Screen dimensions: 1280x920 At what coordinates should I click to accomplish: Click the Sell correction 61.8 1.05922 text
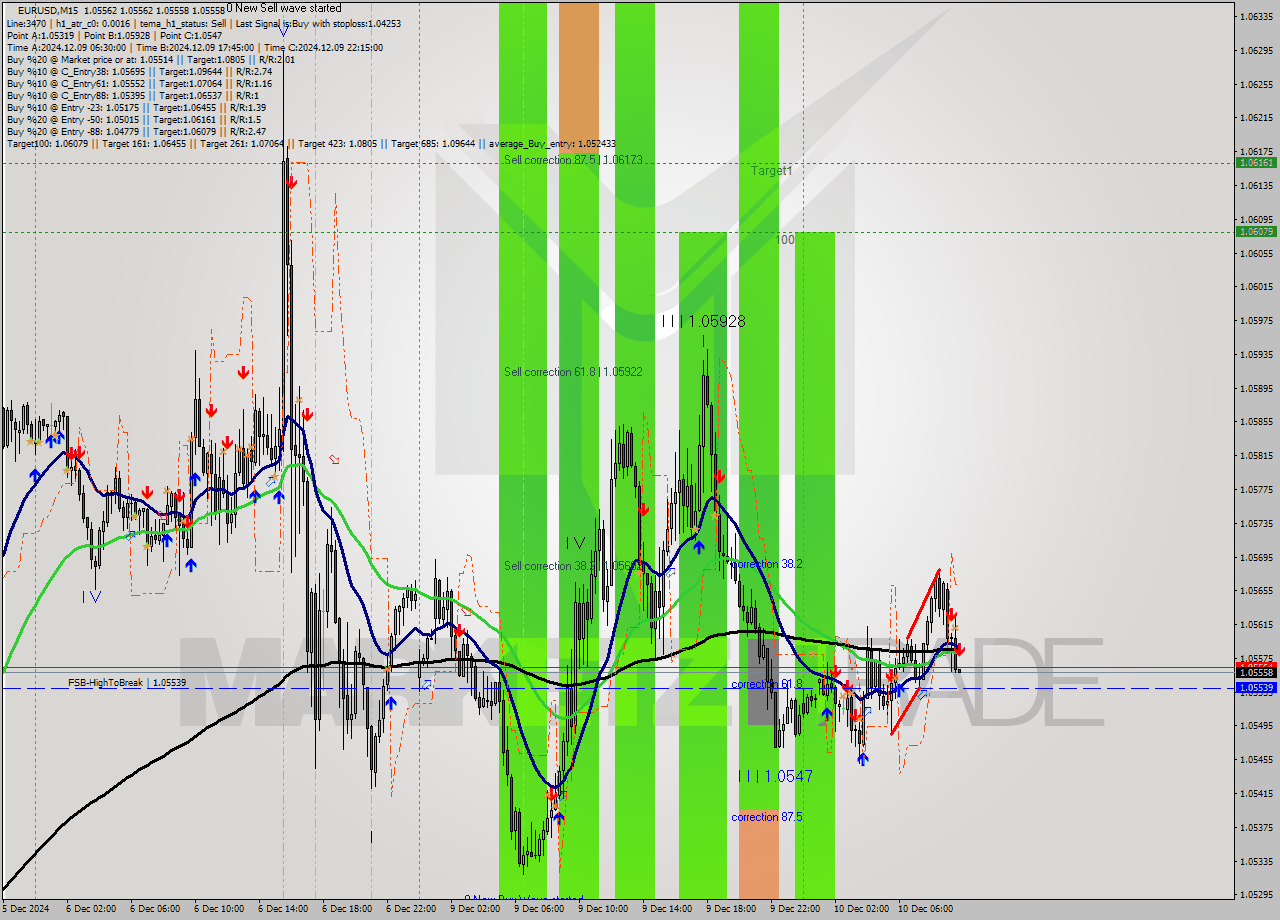pos(572,371)
